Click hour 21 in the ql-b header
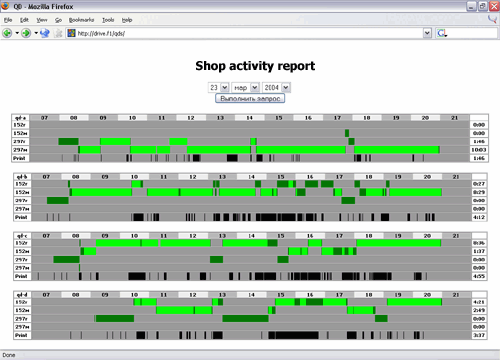The image size is (500, 360). click(456, 177)
